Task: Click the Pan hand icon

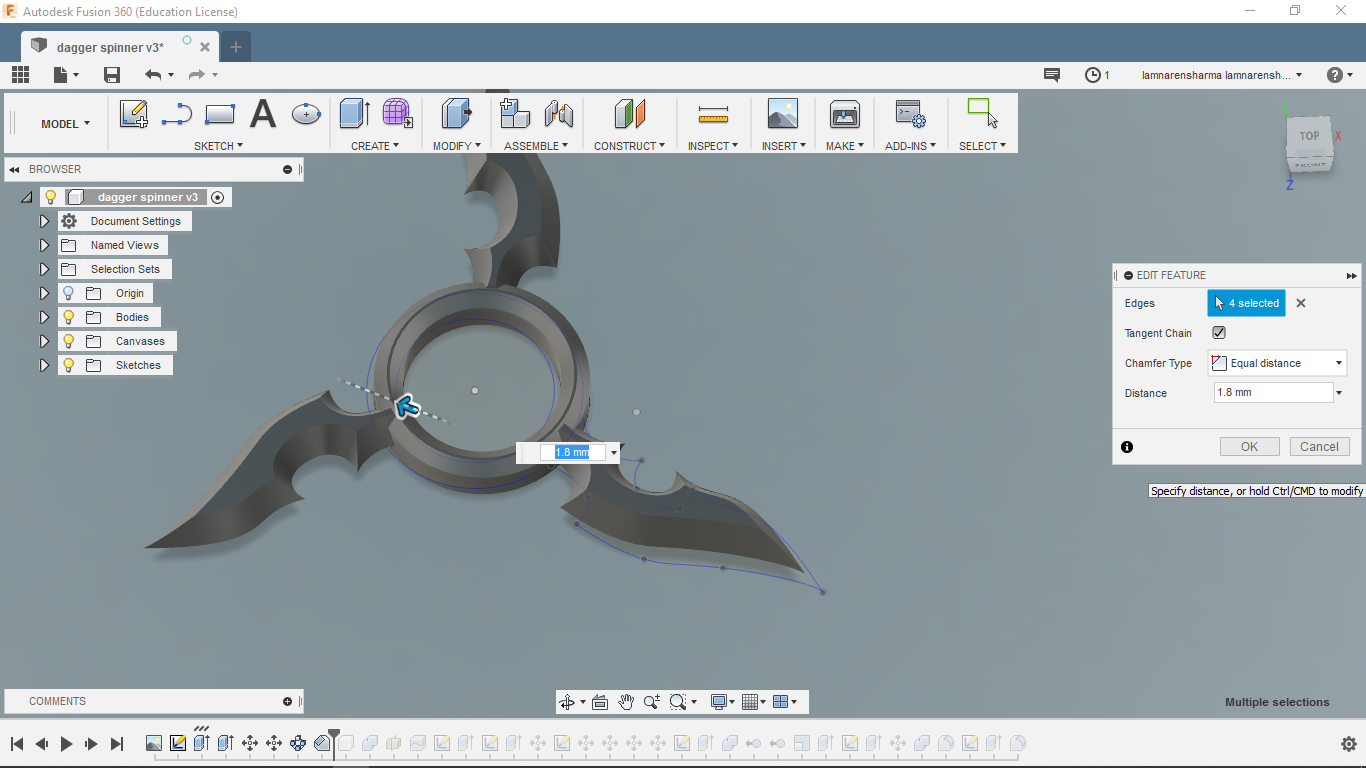Action: point(626,702)
